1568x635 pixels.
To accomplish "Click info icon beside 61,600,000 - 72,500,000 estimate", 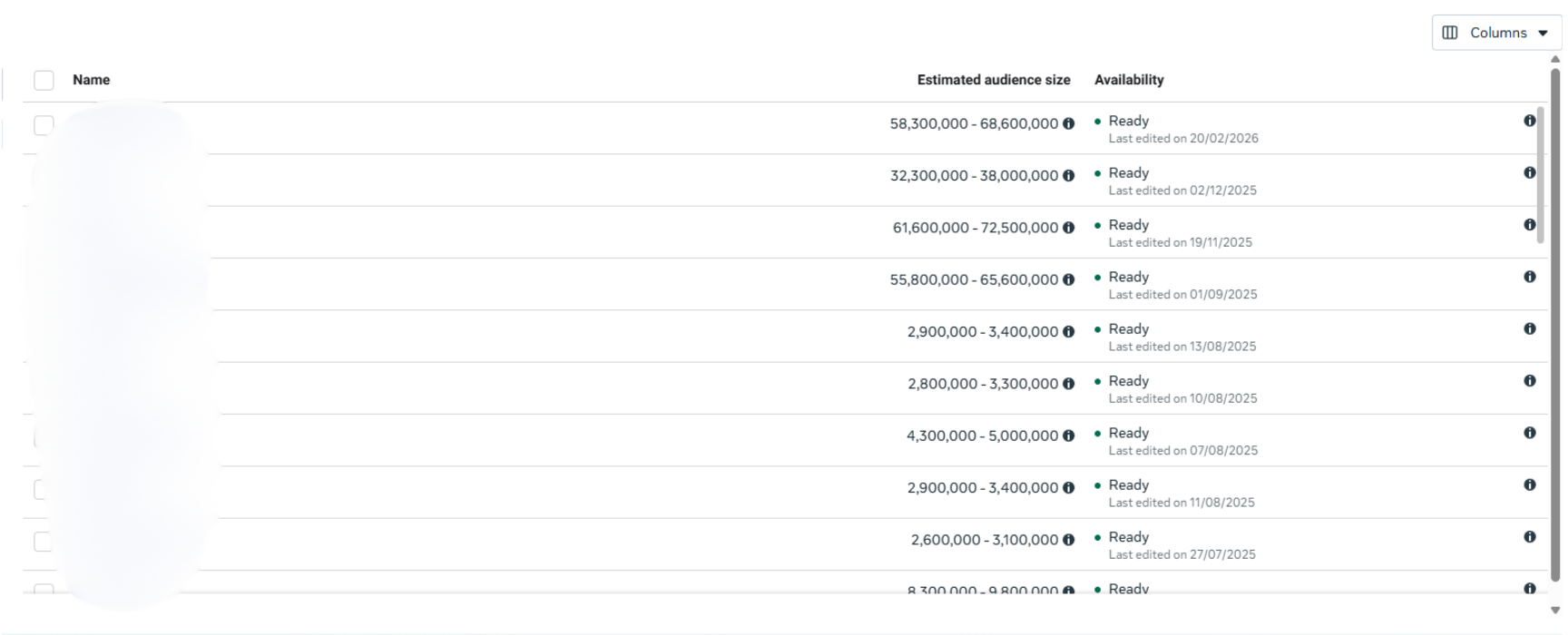I will click(1068, 228).
